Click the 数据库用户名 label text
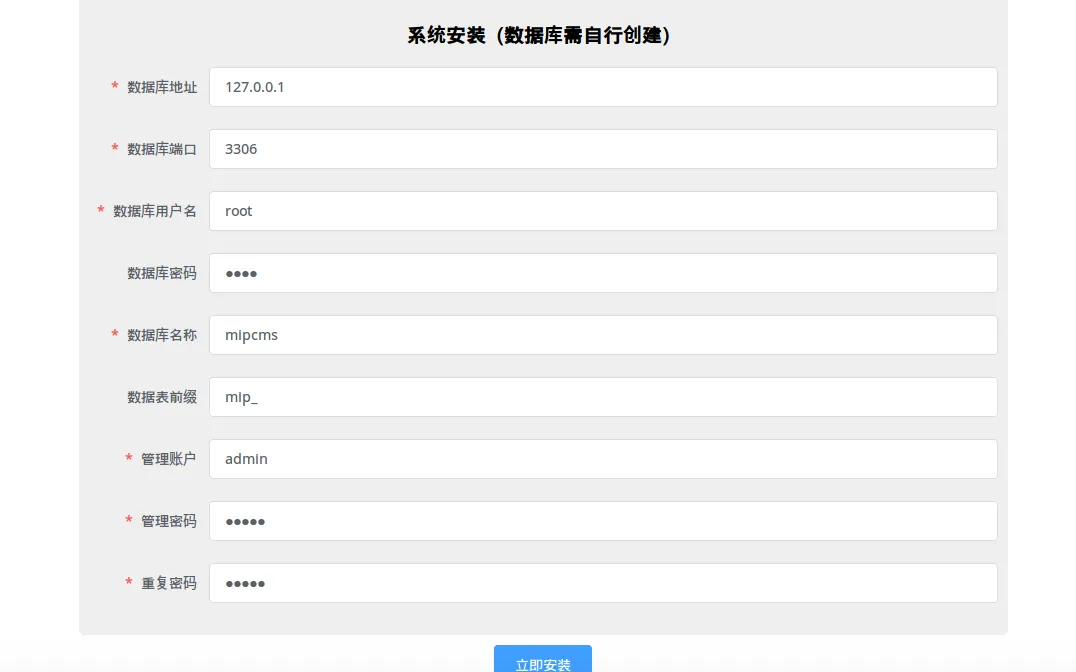Image resolution: width=1076 pixels, height=672 pixels. (x=155, y=211)
